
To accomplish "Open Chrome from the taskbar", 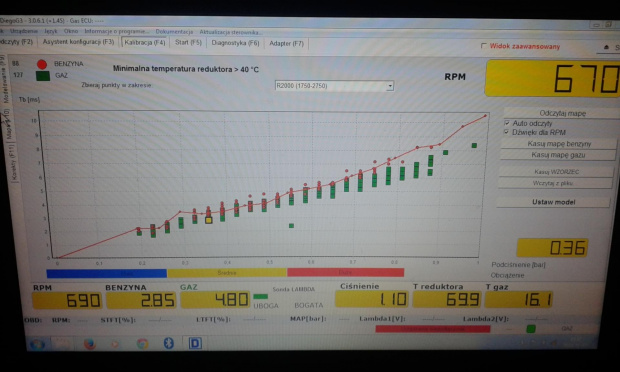I will tap(142, 344).
